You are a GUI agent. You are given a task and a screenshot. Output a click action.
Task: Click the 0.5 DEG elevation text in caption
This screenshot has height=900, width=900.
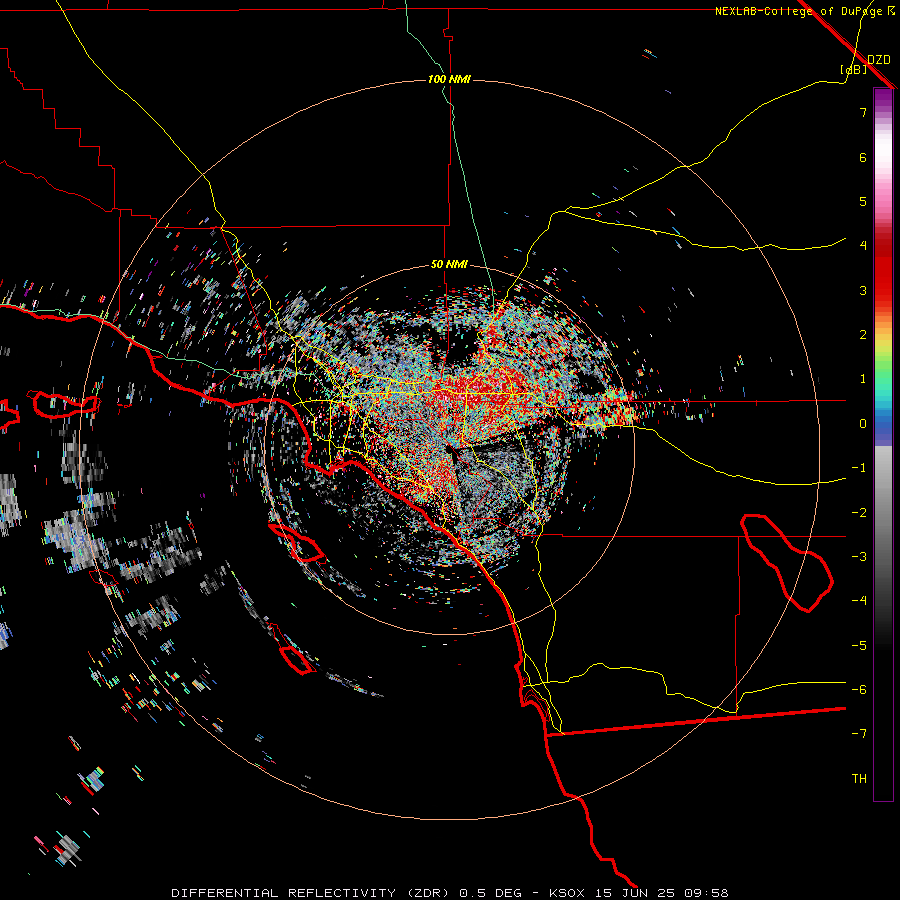click(491, 893)
